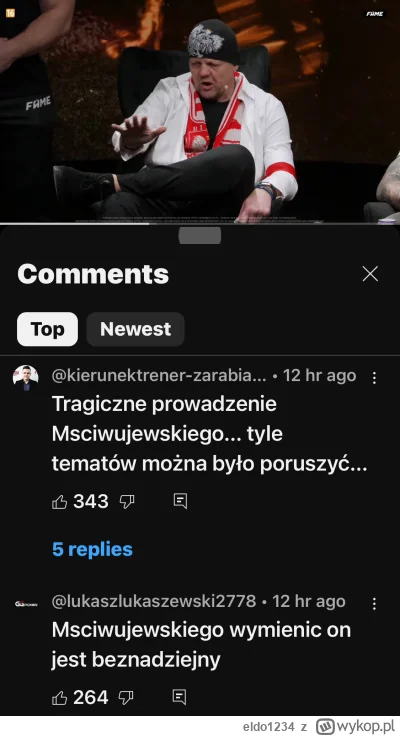The image size is (400, 736).
Task: Tap the video player frame
Action: [200, 111]
